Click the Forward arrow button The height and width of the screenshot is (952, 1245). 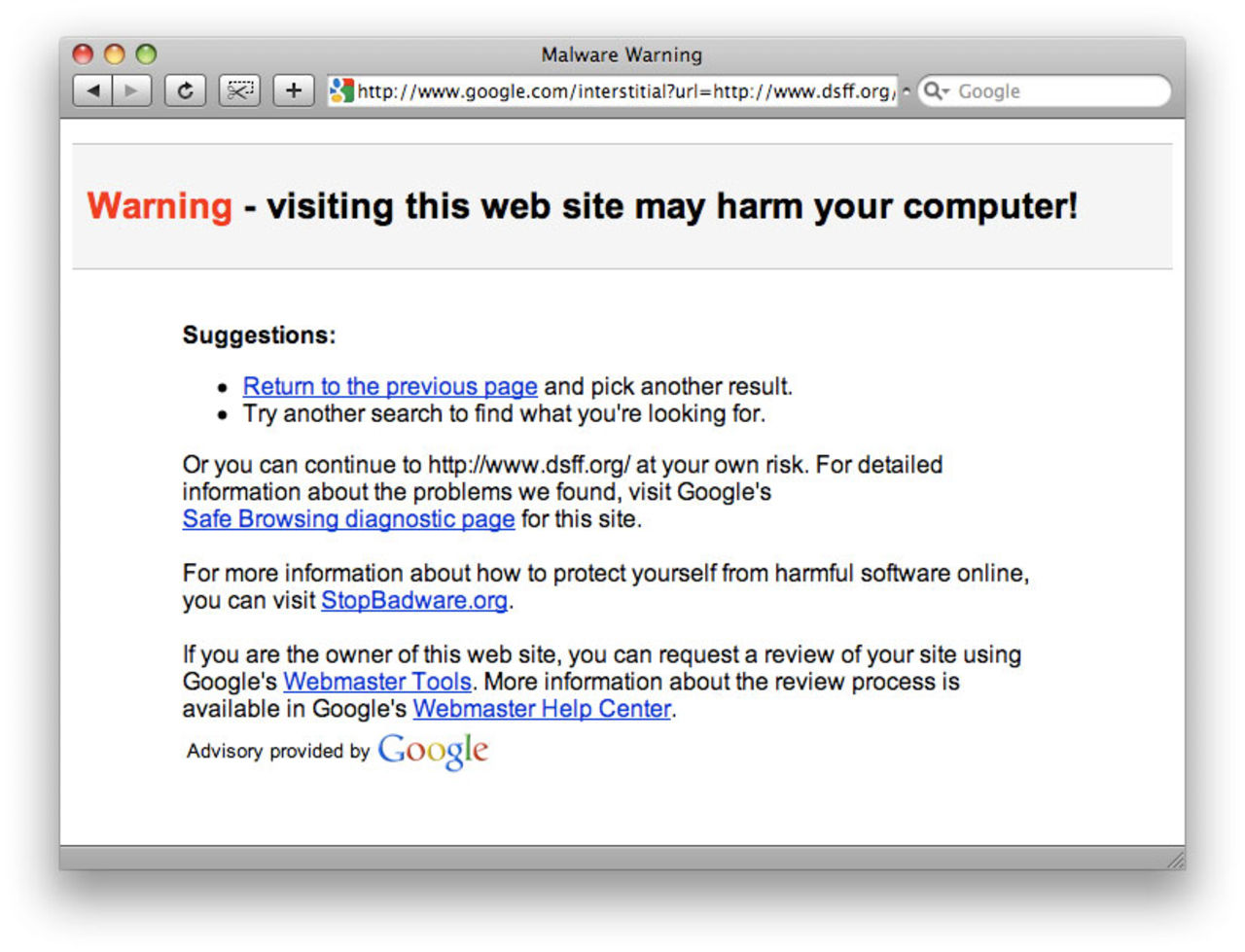tap(131, 90)
